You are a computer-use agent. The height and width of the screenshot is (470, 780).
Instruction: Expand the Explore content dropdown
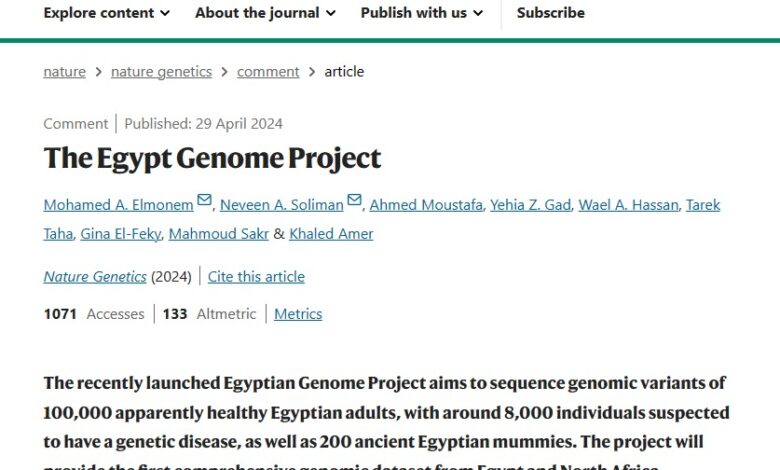pos(107,13)
